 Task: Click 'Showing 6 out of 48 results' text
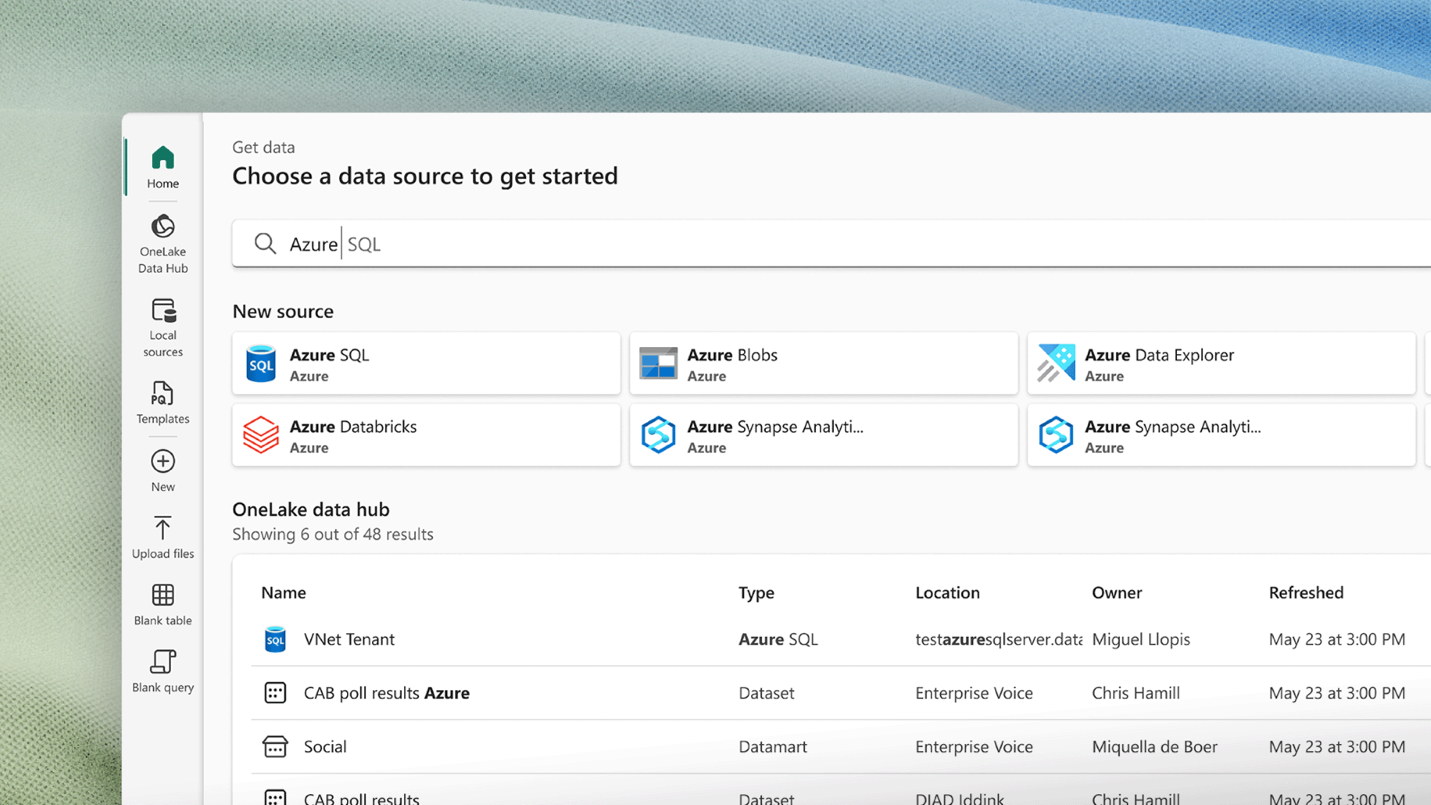(333, 534)
